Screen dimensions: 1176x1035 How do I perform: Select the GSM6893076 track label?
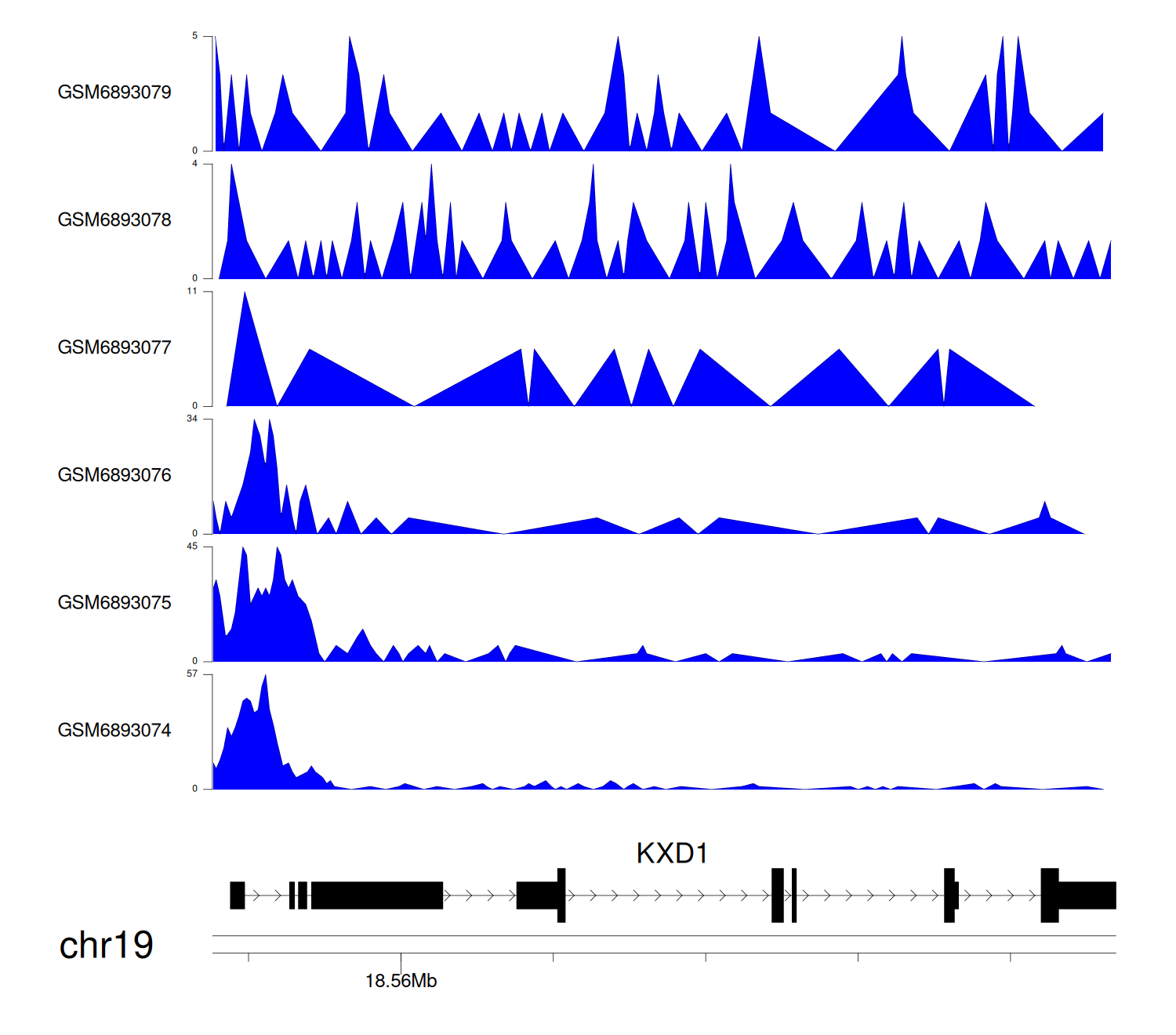114,475
